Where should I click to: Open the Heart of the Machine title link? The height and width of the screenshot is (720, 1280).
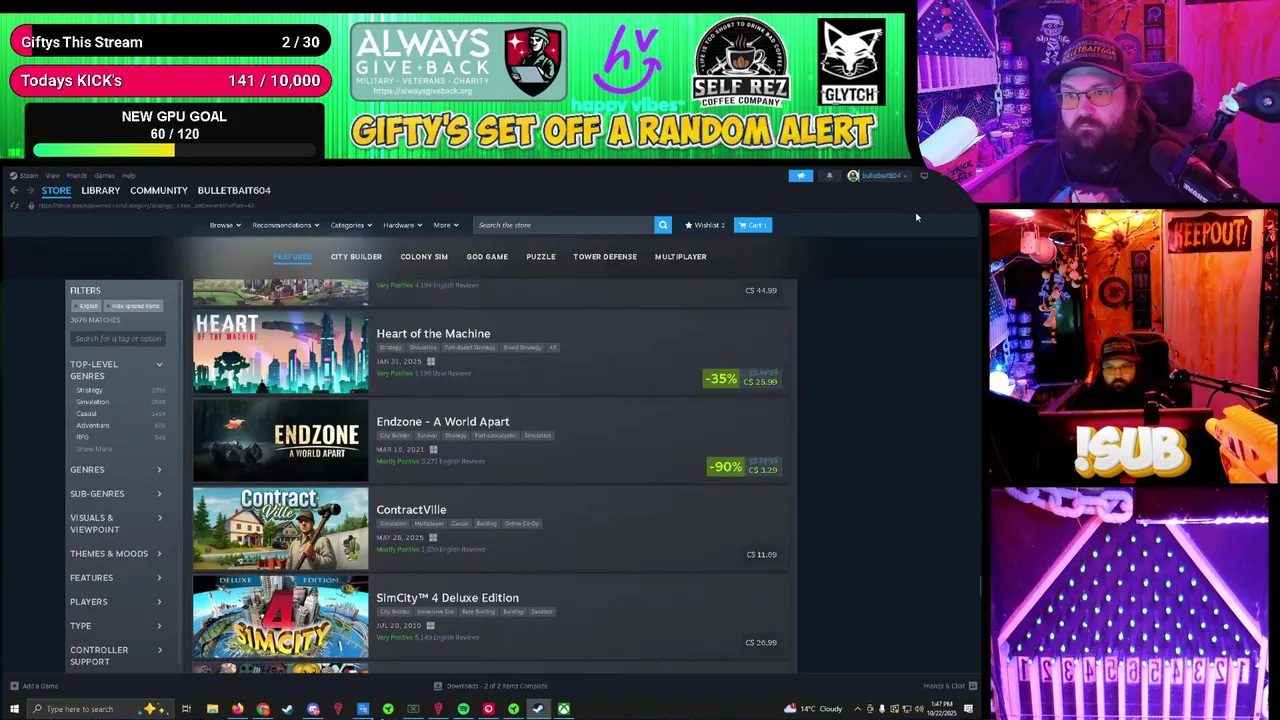click(x=433, y=334)
